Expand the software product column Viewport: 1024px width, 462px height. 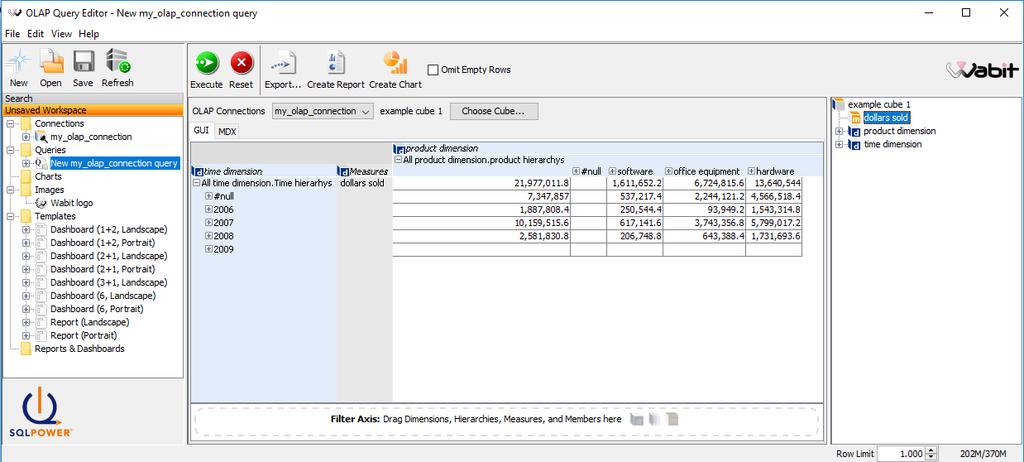[613, 171]
